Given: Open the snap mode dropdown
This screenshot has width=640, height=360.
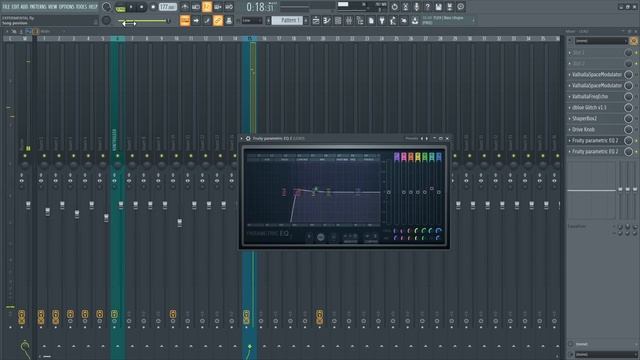Looking at the screenshot, I should click(251, 20).
